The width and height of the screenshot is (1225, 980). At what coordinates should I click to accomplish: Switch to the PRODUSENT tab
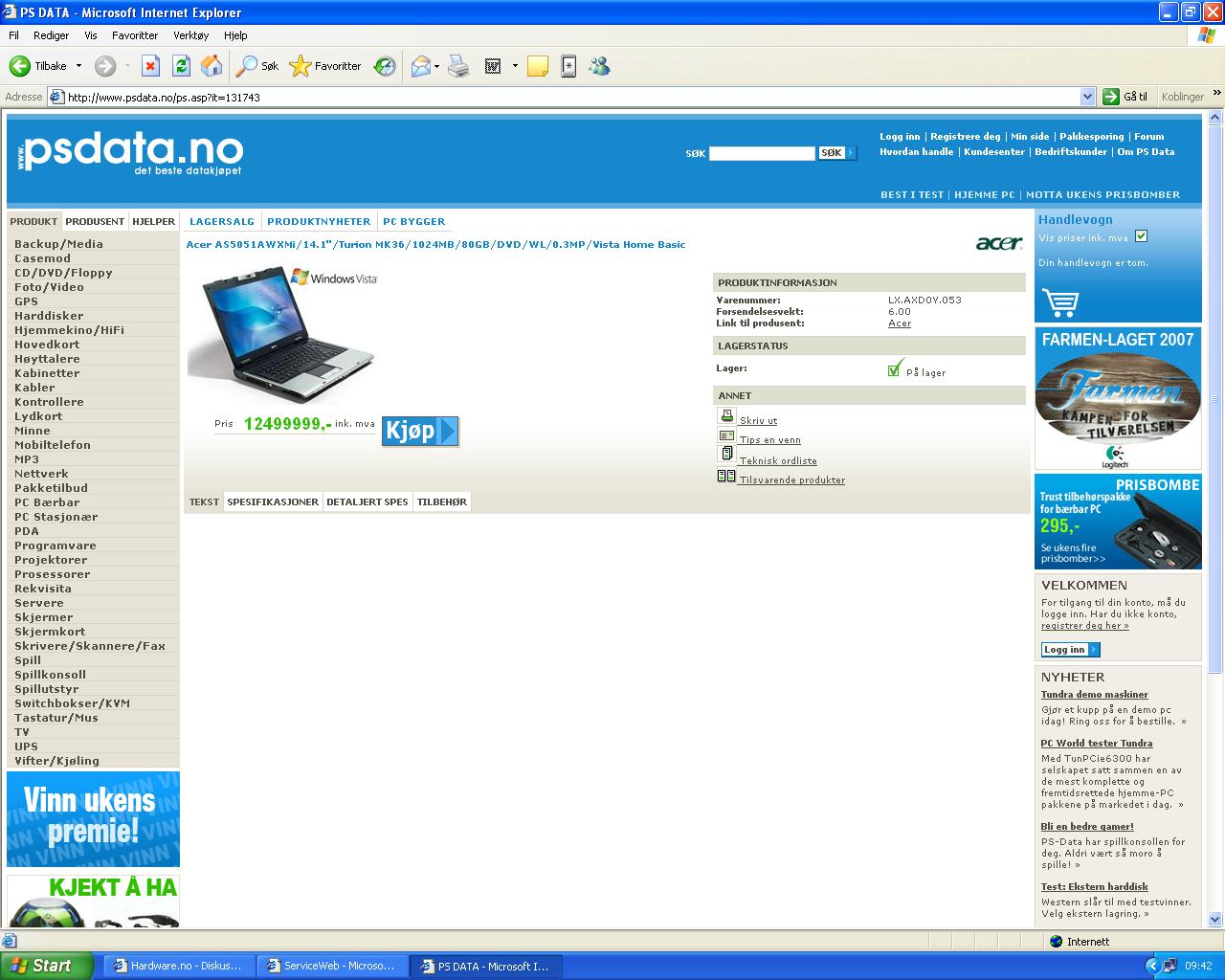(x=95, y=221)
